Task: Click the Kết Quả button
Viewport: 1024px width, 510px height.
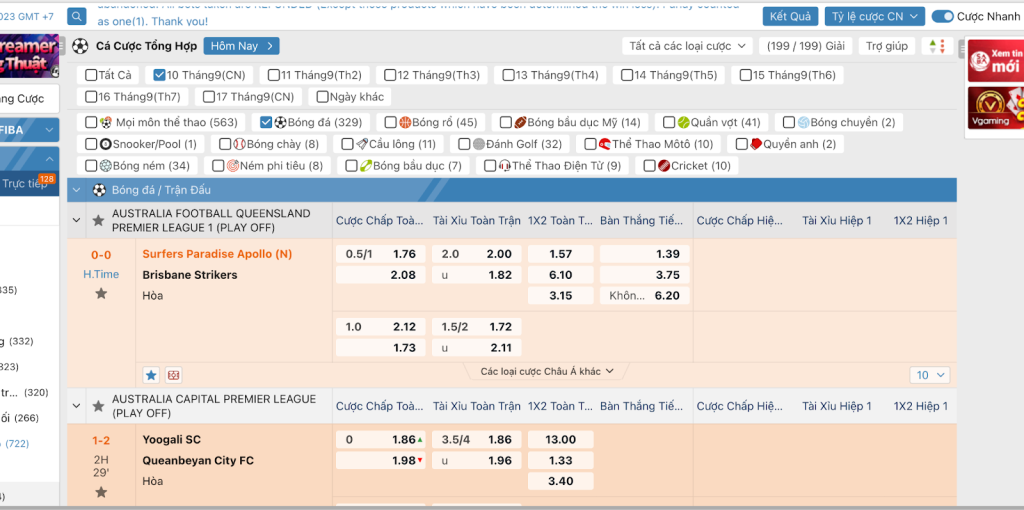Action: tap(790, 17)
